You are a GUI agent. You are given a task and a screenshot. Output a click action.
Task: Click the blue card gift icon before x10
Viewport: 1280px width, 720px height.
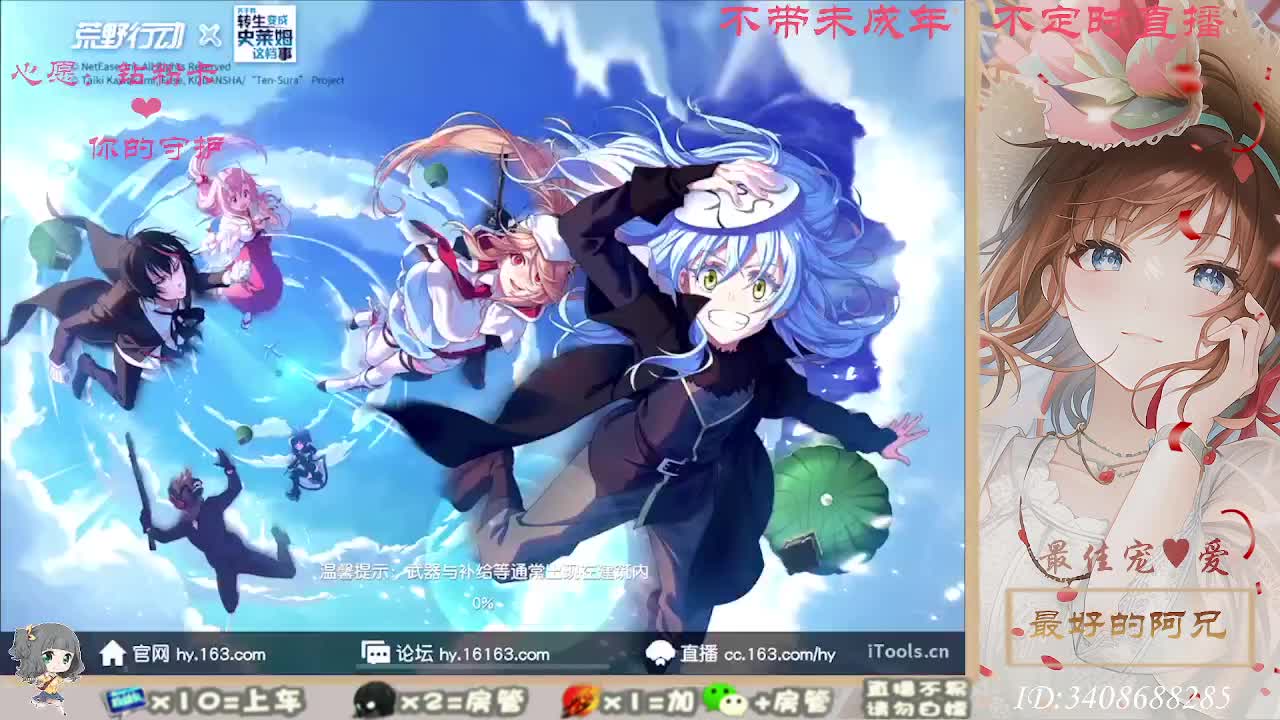[x=126, y=701]
